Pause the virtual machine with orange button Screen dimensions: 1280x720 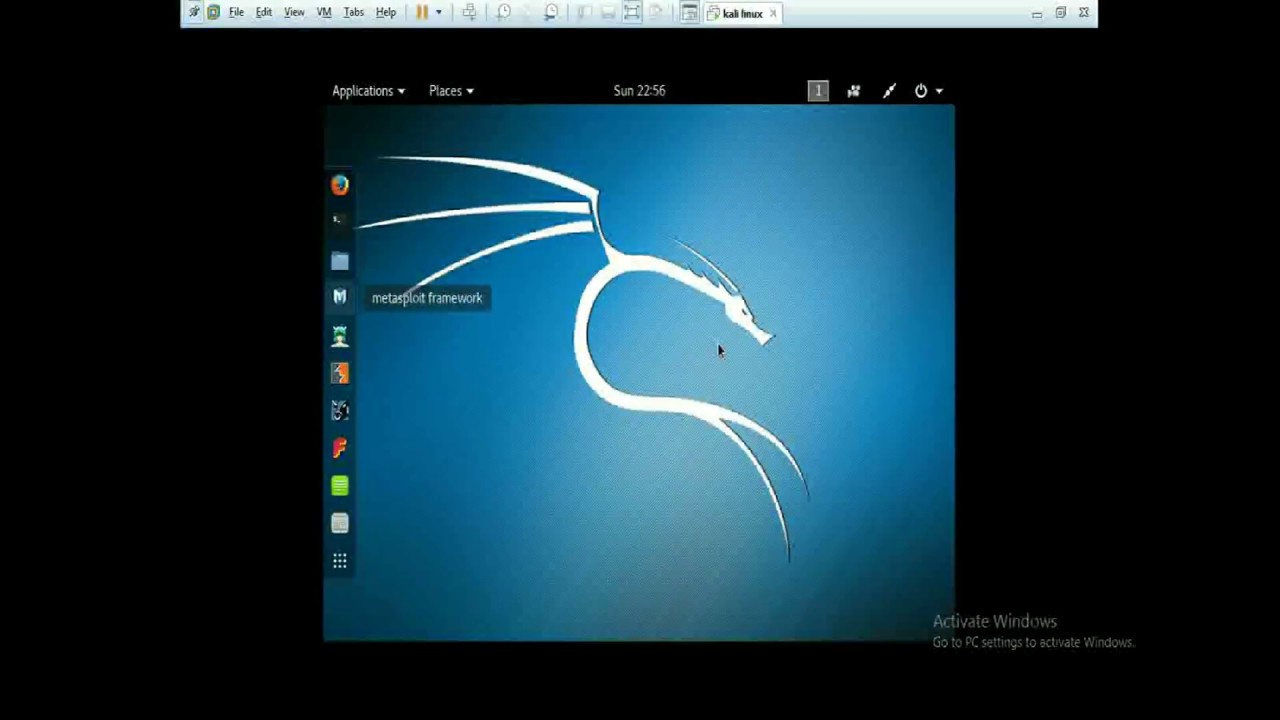(x=422, y=13)
